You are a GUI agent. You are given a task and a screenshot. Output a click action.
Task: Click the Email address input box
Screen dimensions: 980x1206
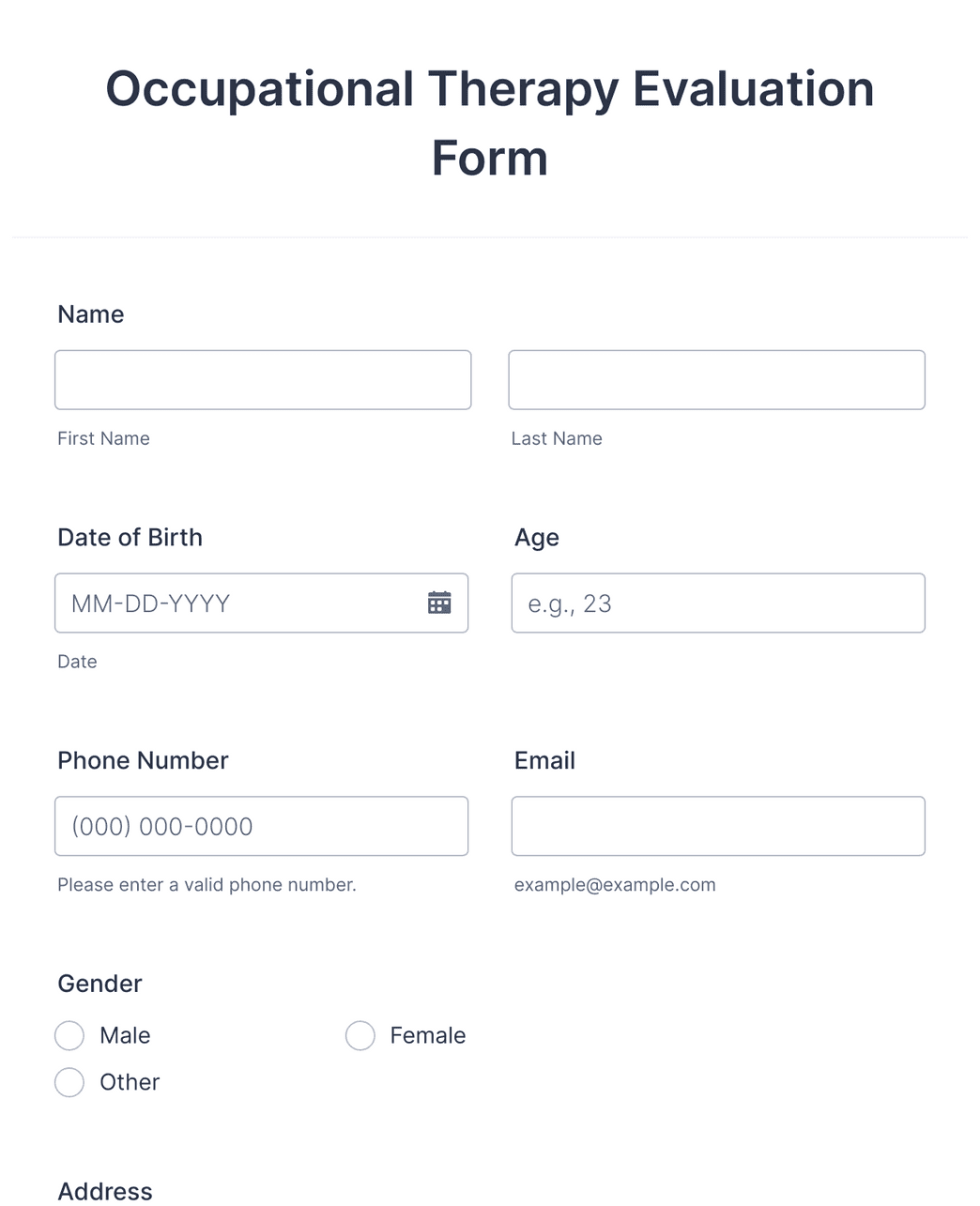click(718, 826)
